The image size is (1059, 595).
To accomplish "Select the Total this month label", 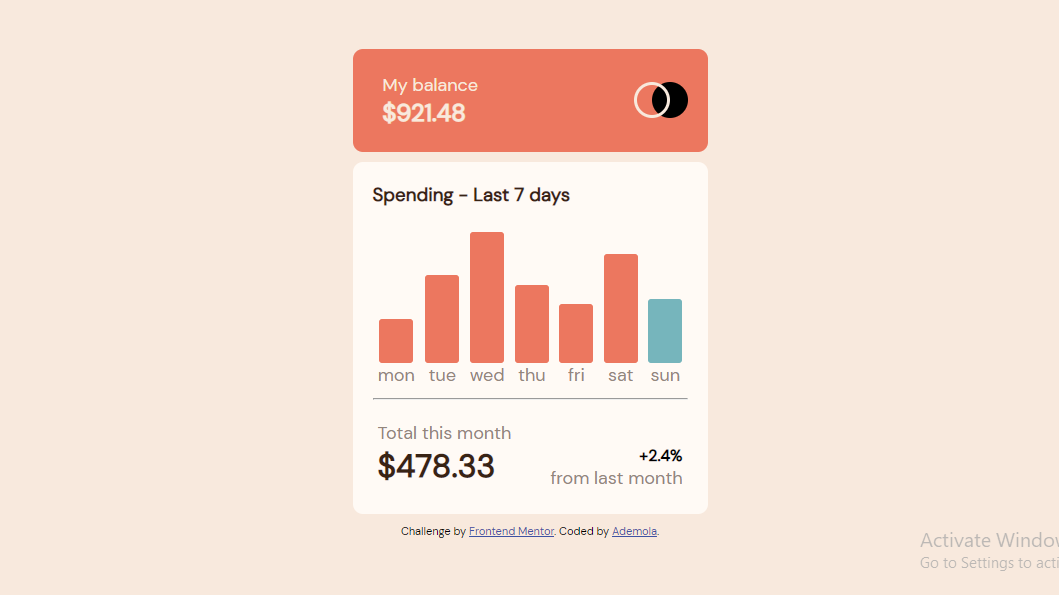I will [444, 433].
